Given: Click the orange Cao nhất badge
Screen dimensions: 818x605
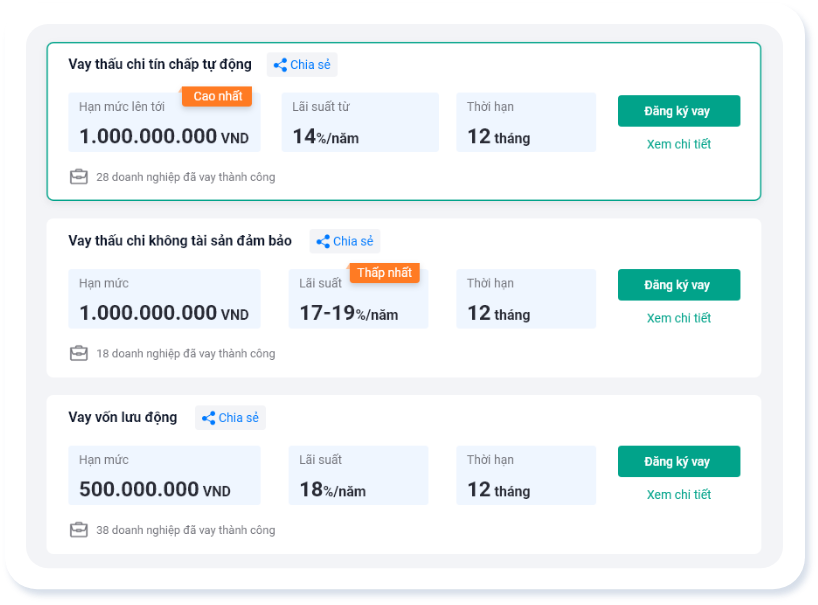Looking at the screenshot, I should click(217, 96).
